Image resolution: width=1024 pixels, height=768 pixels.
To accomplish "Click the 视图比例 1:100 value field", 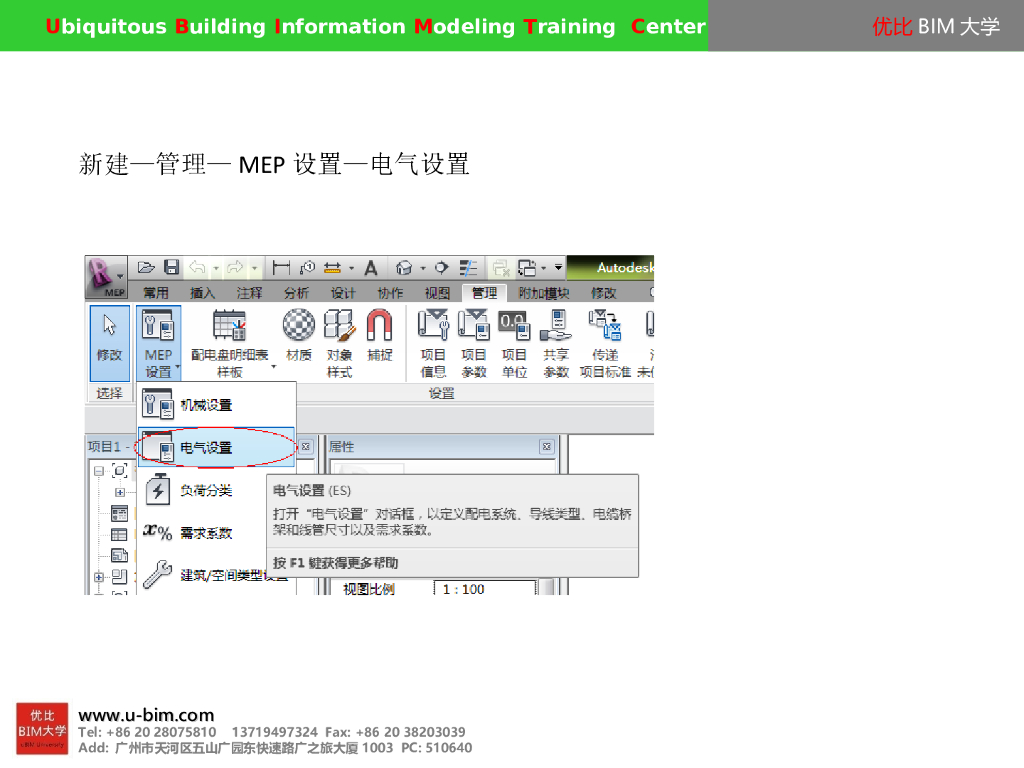I will (484, 589).
